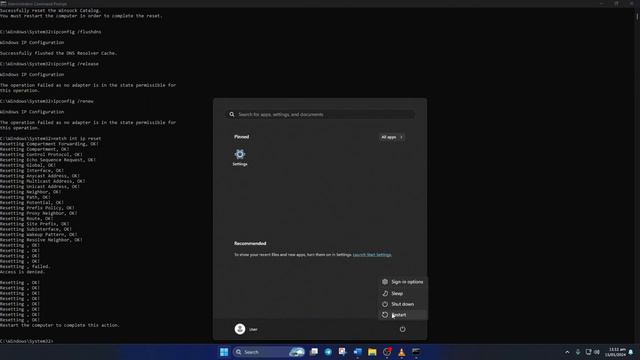Viewport: 640px width, 360px height.
Task: Open VLC media player from taskbar
Action: coord(402,352)
